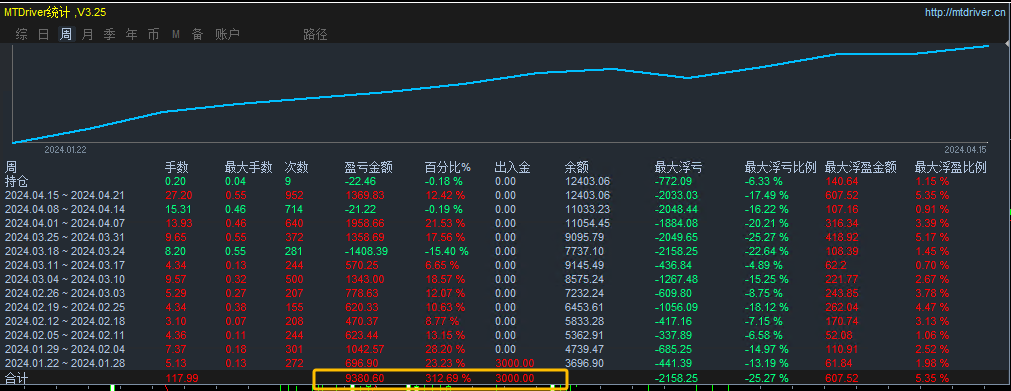
Task: Open the 账户 account tab
Action: point(227,34)
